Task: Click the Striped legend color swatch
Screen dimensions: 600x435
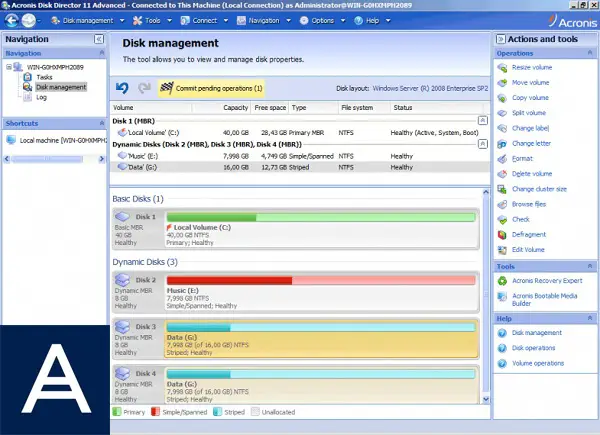Action: click(217, 412)
